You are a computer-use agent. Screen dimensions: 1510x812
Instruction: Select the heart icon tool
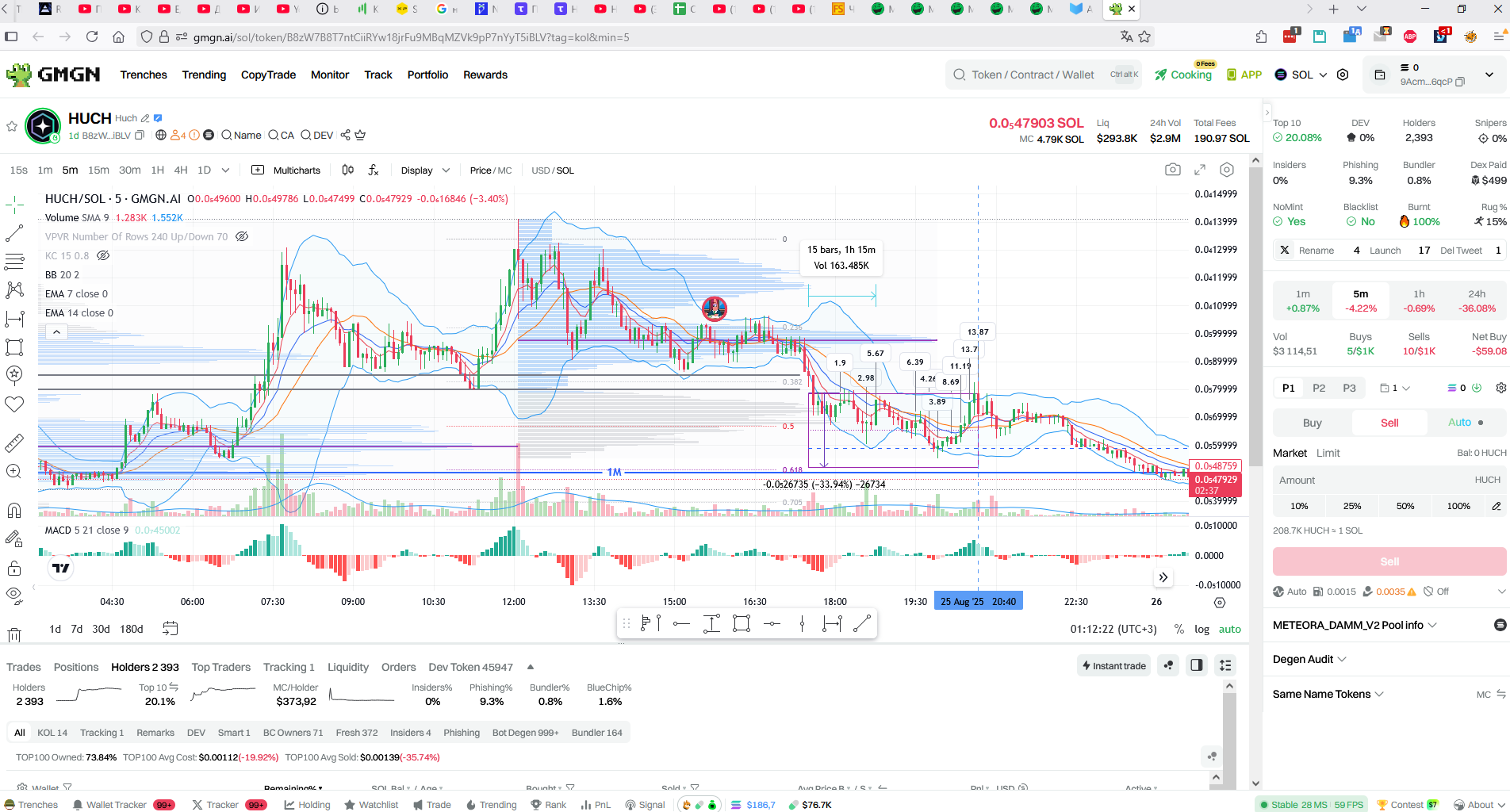(x=14, y=404)
